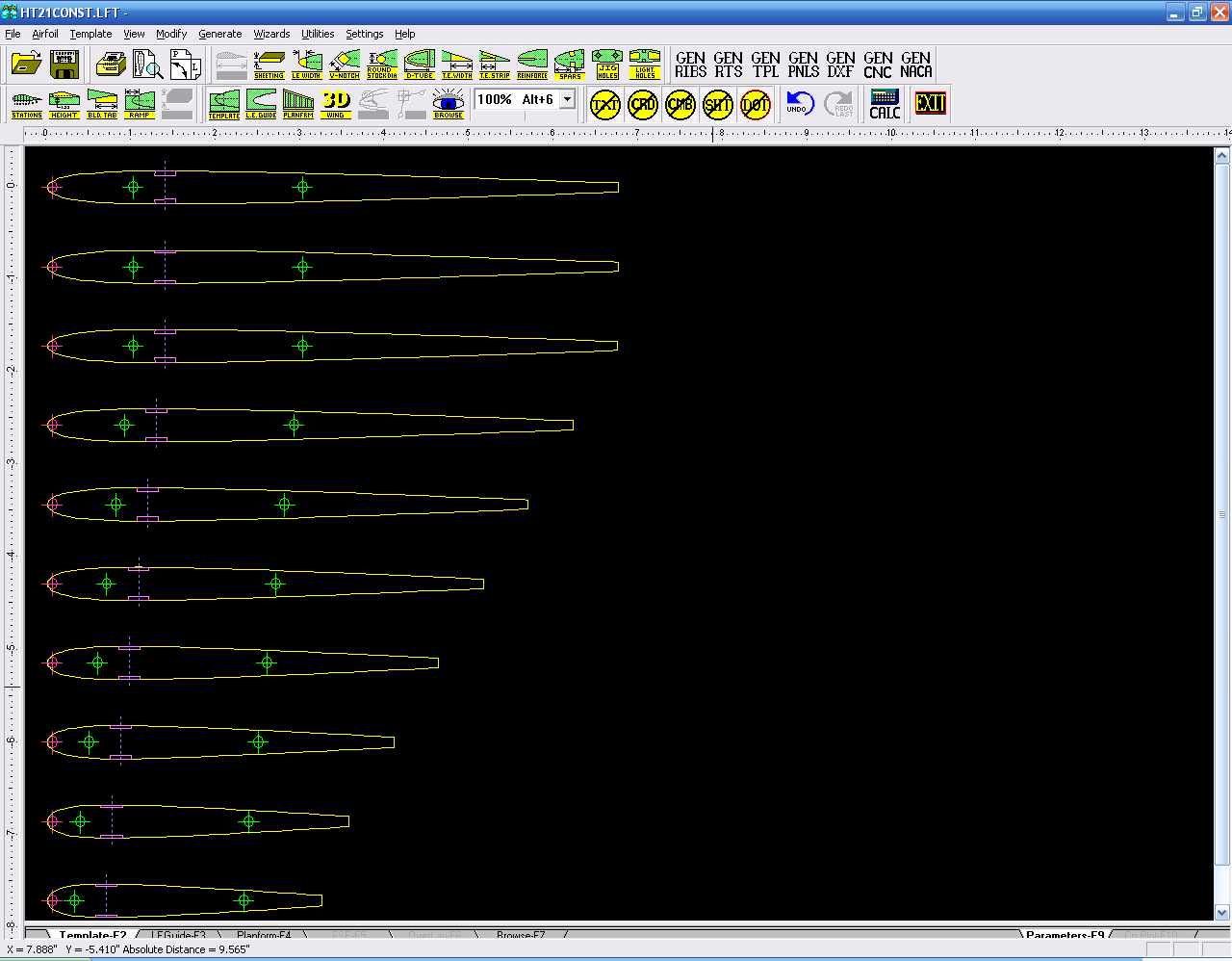The width and height of the screenshot is (1232, 961).
Task: Select the LE Width tool
Action: (x=306, y=65)
